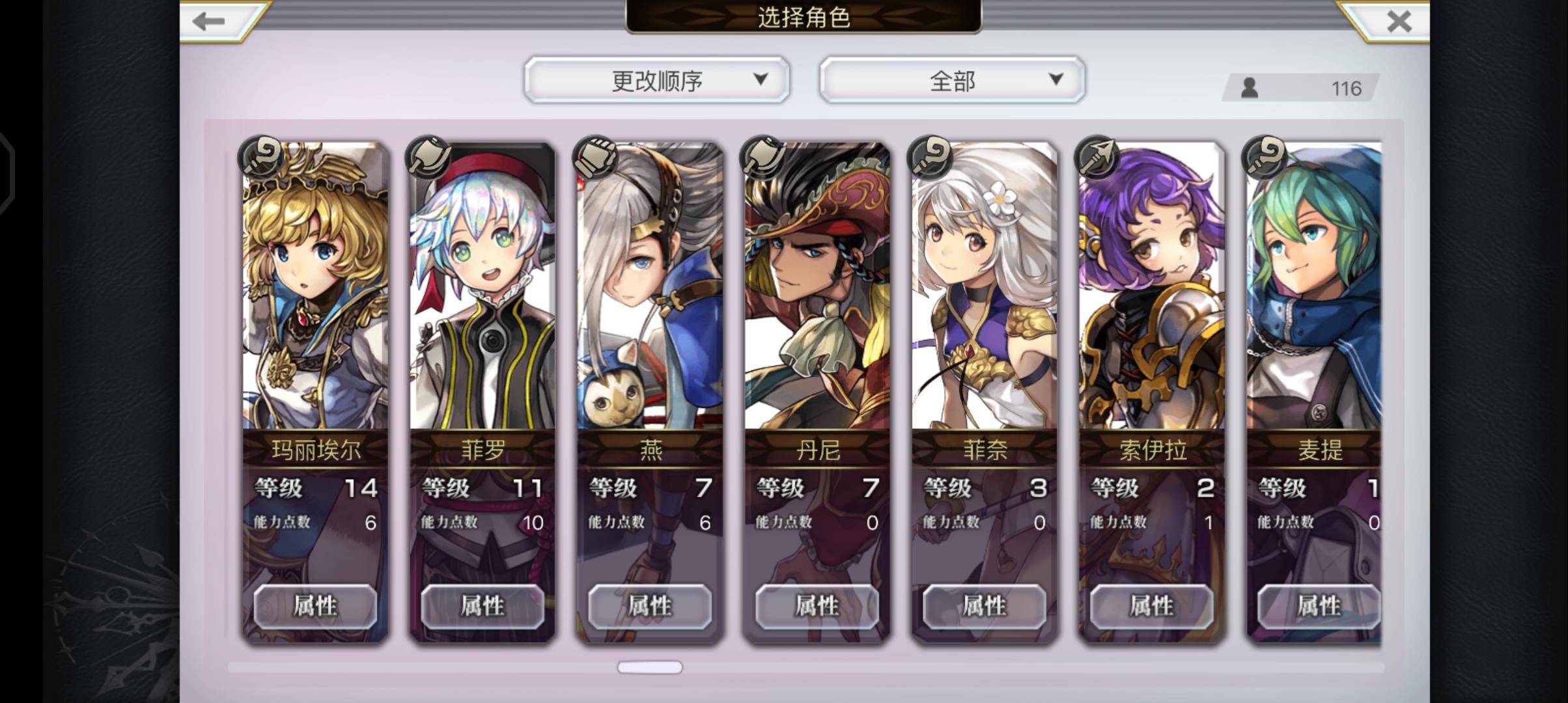
Task: Select character 菲罗 portrait
Action: [483, 286]
